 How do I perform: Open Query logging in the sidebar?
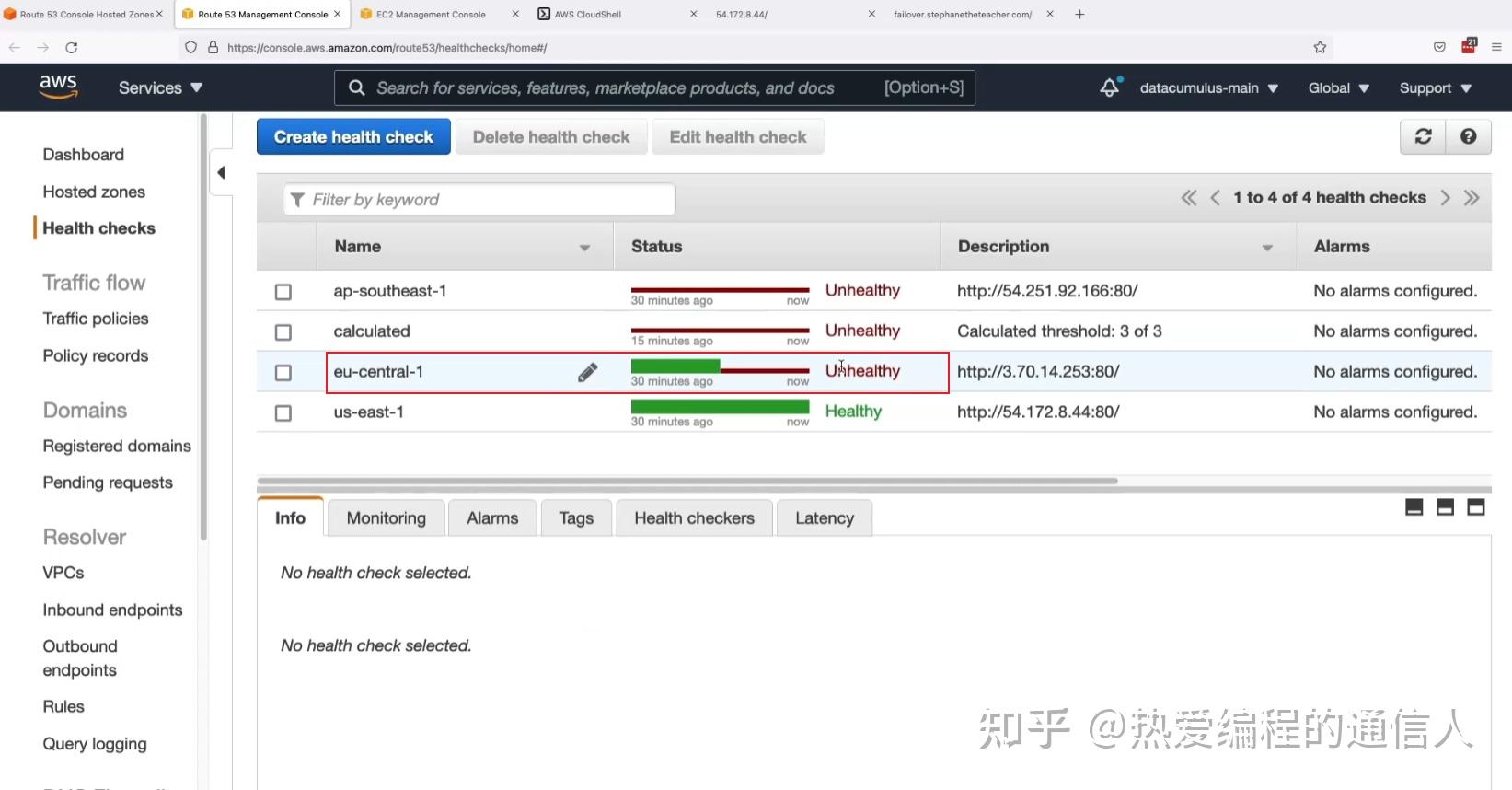(95, 744)
